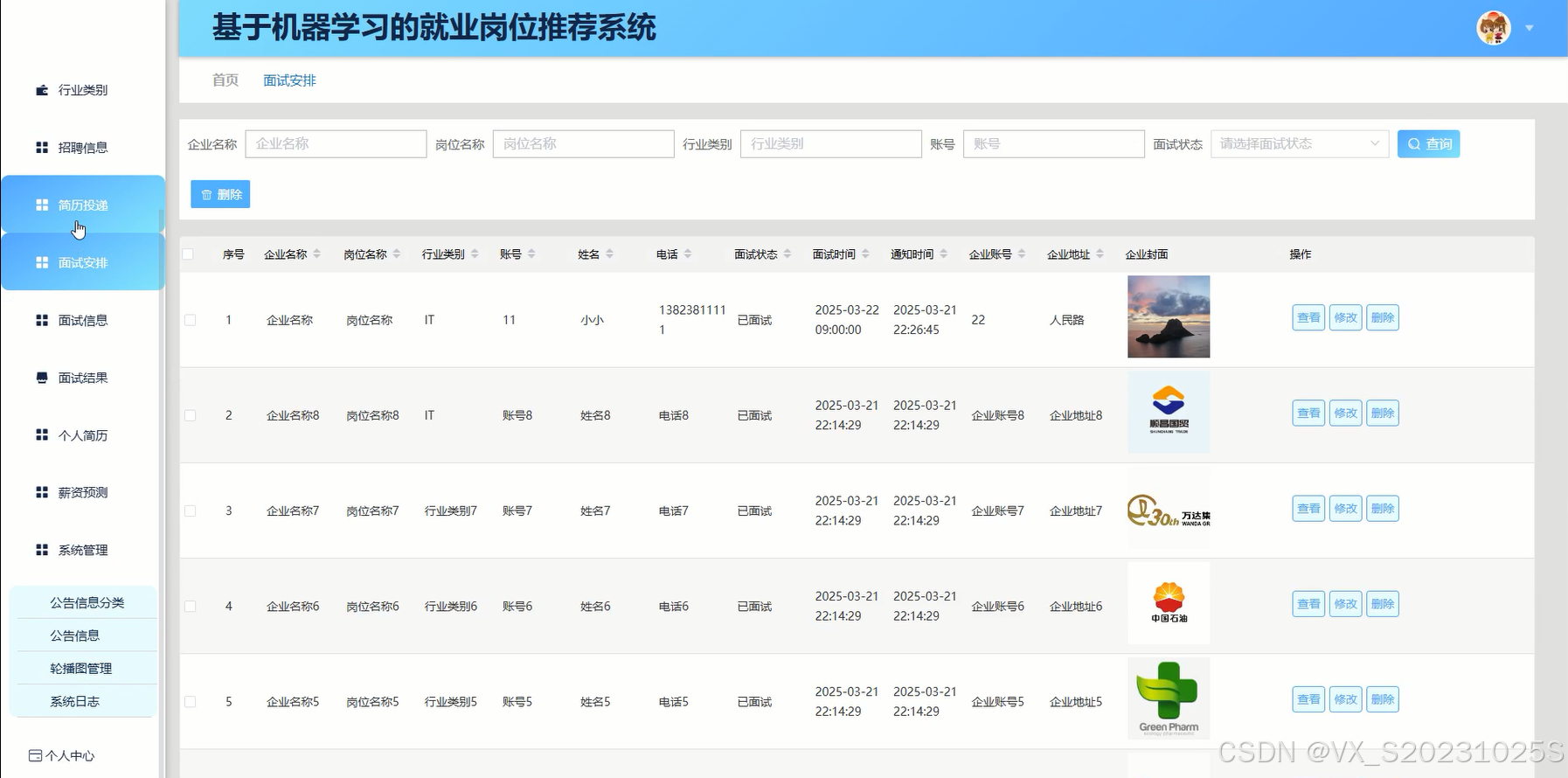Open 系统日志 in the sidebar submenu

coord(74,701)
